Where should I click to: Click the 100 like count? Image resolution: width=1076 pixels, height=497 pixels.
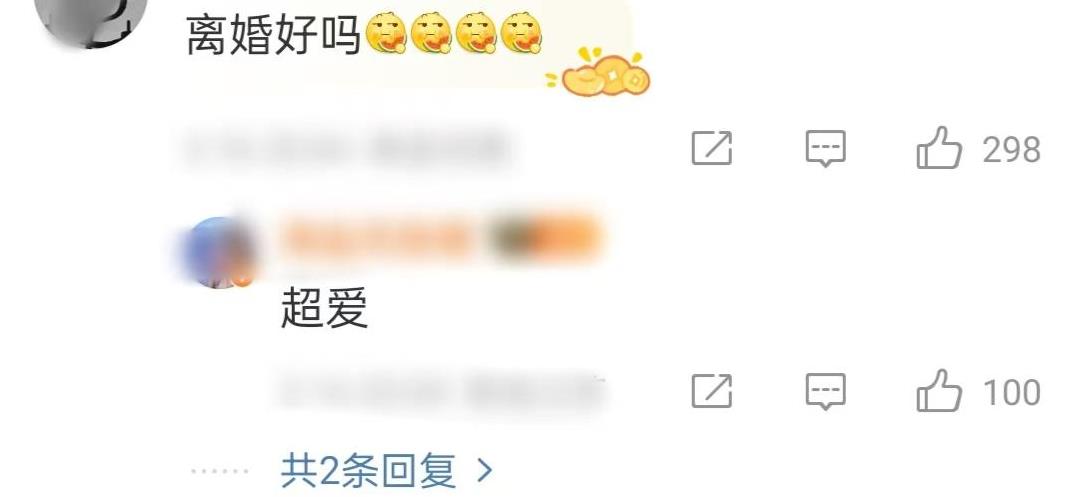tap(1012, 392)
